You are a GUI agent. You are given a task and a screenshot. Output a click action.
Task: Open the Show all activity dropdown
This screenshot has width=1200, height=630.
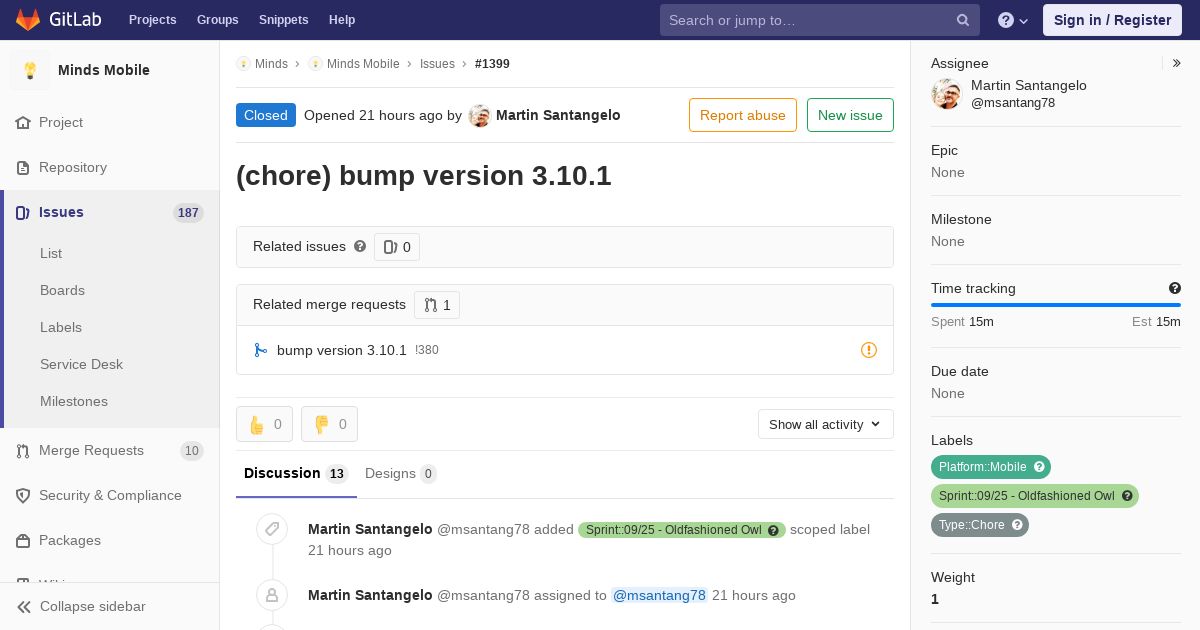click(x=826, y=424)
